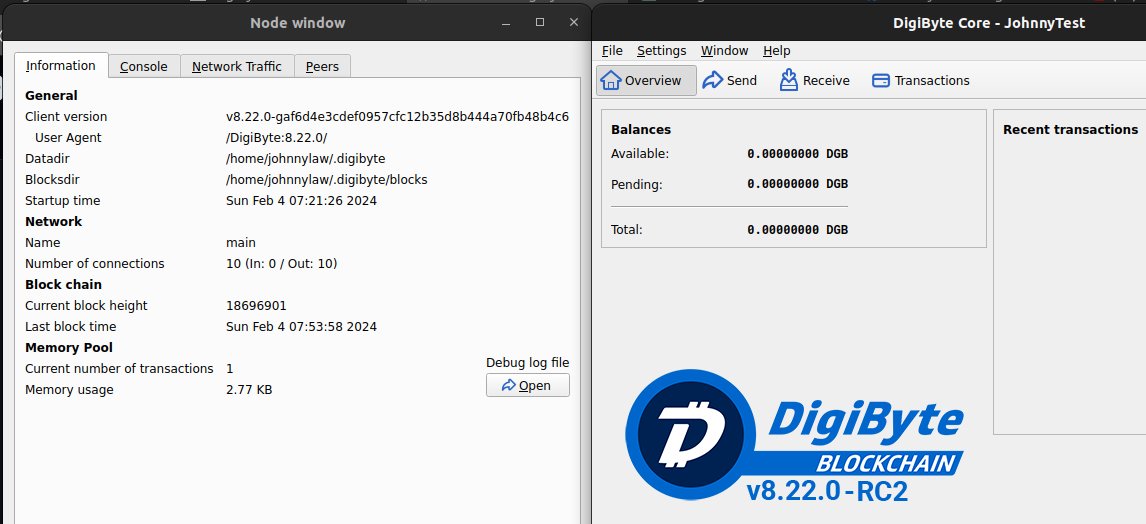The image size is (1146, 524).
Task: Click the Node window title bar
Action: point(297,23)
